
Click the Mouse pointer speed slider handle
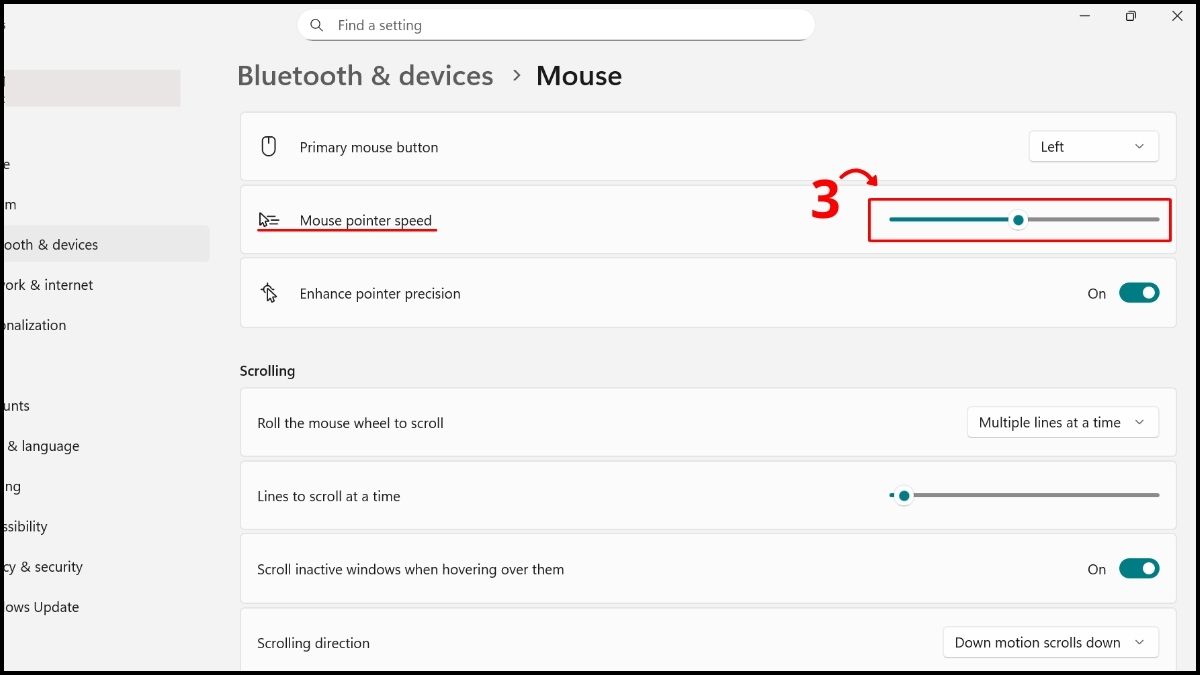pyautogui.click(x=1018, y=220)
